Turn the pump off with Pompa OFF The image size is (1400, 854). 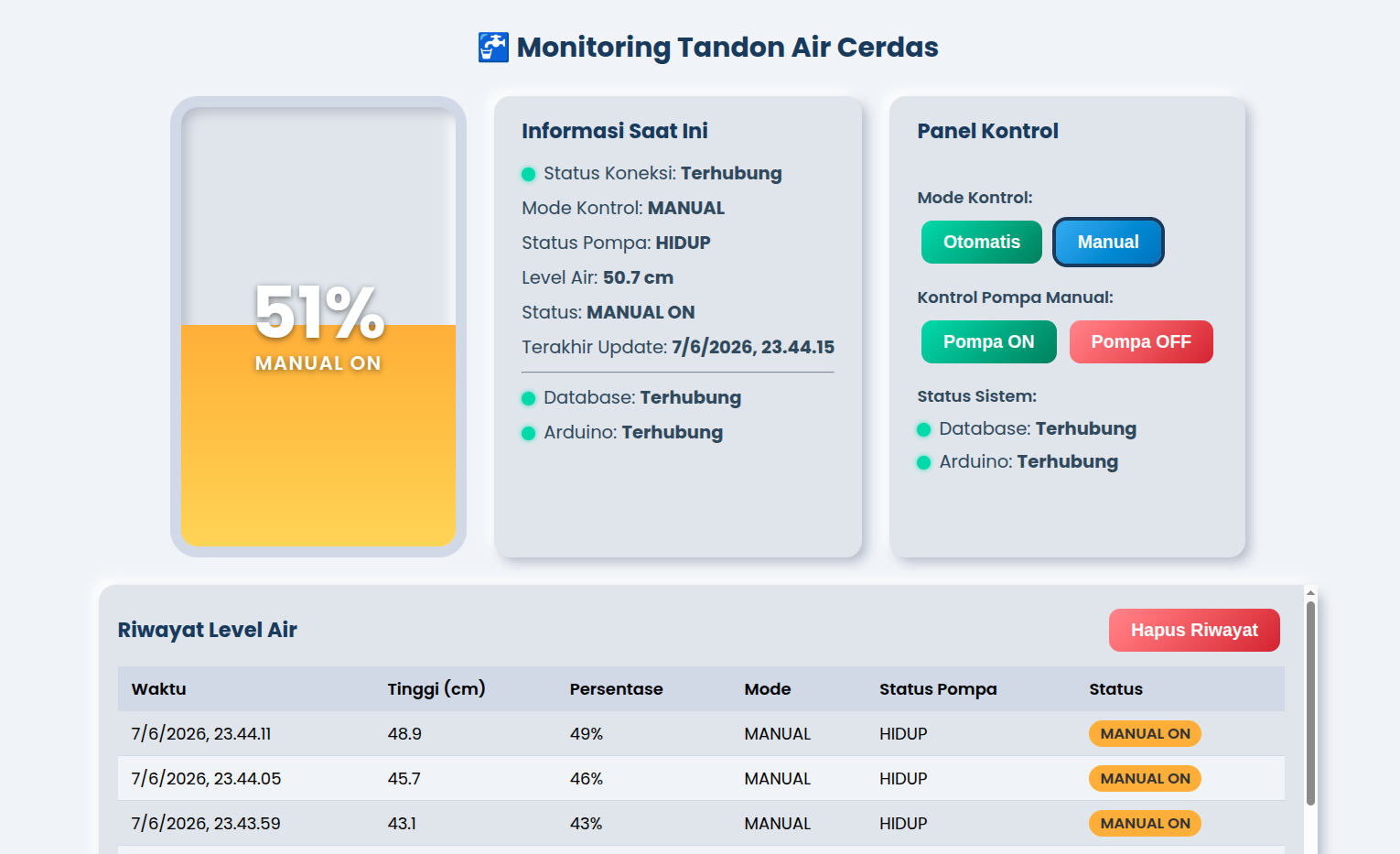tap(1141, 341)
